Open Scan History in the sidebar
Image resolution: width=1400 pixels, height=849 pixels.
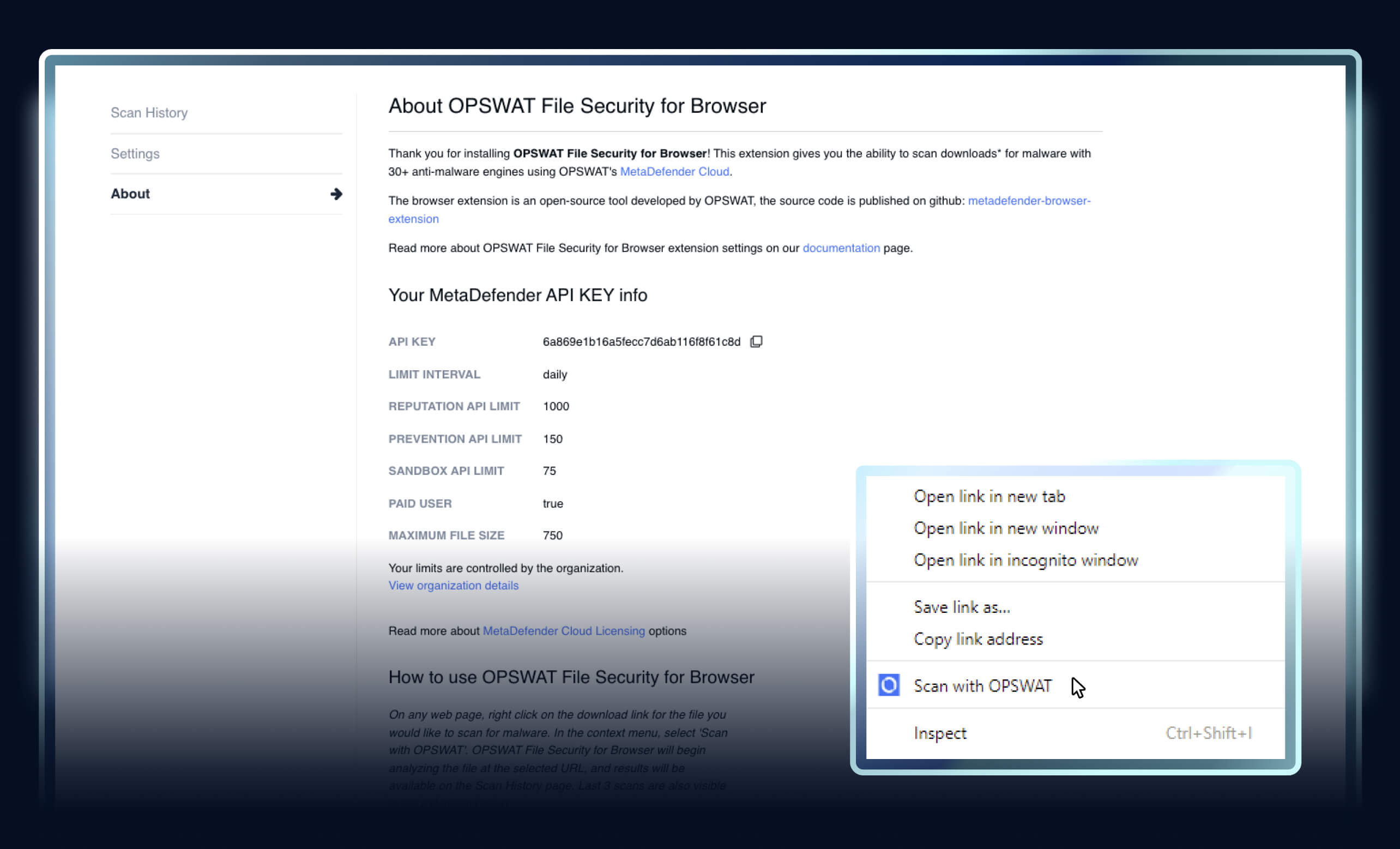[x=149, y=112]
